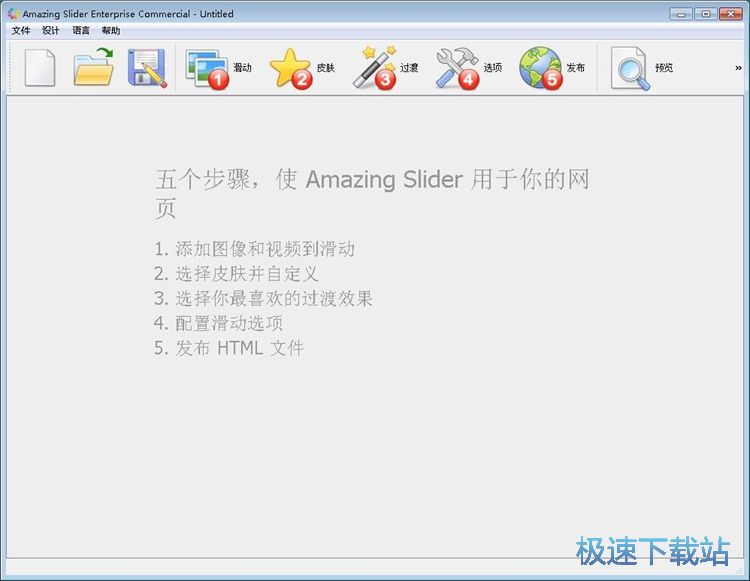Open the 文件 menu
750x581 pixels.
(21, 31)
